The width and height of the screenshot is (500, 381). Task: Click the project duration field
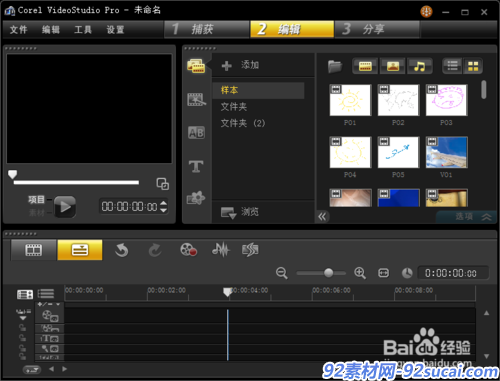[453, 273]
